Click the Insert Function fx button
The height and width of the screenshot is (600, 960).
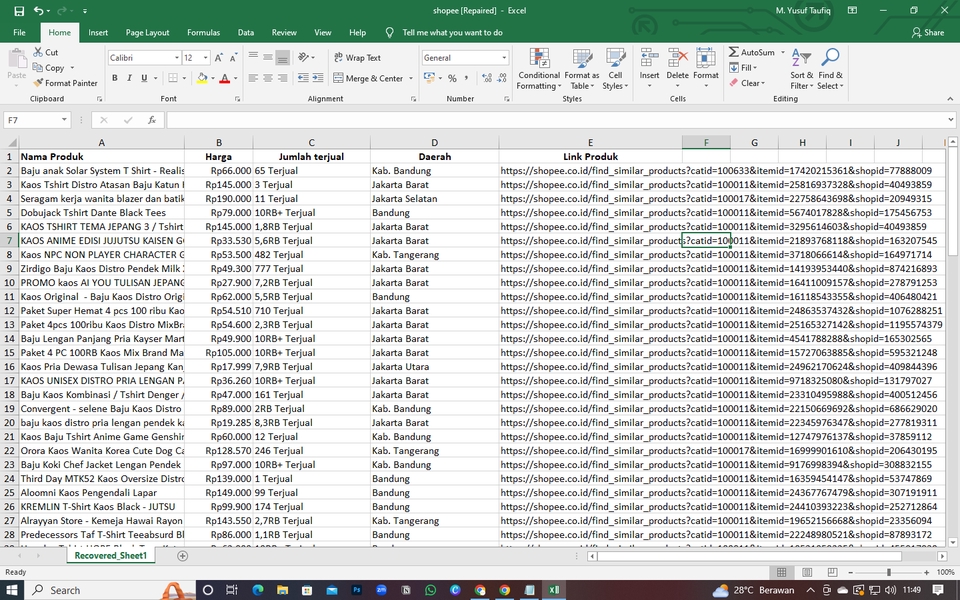[x=152, y=120]
